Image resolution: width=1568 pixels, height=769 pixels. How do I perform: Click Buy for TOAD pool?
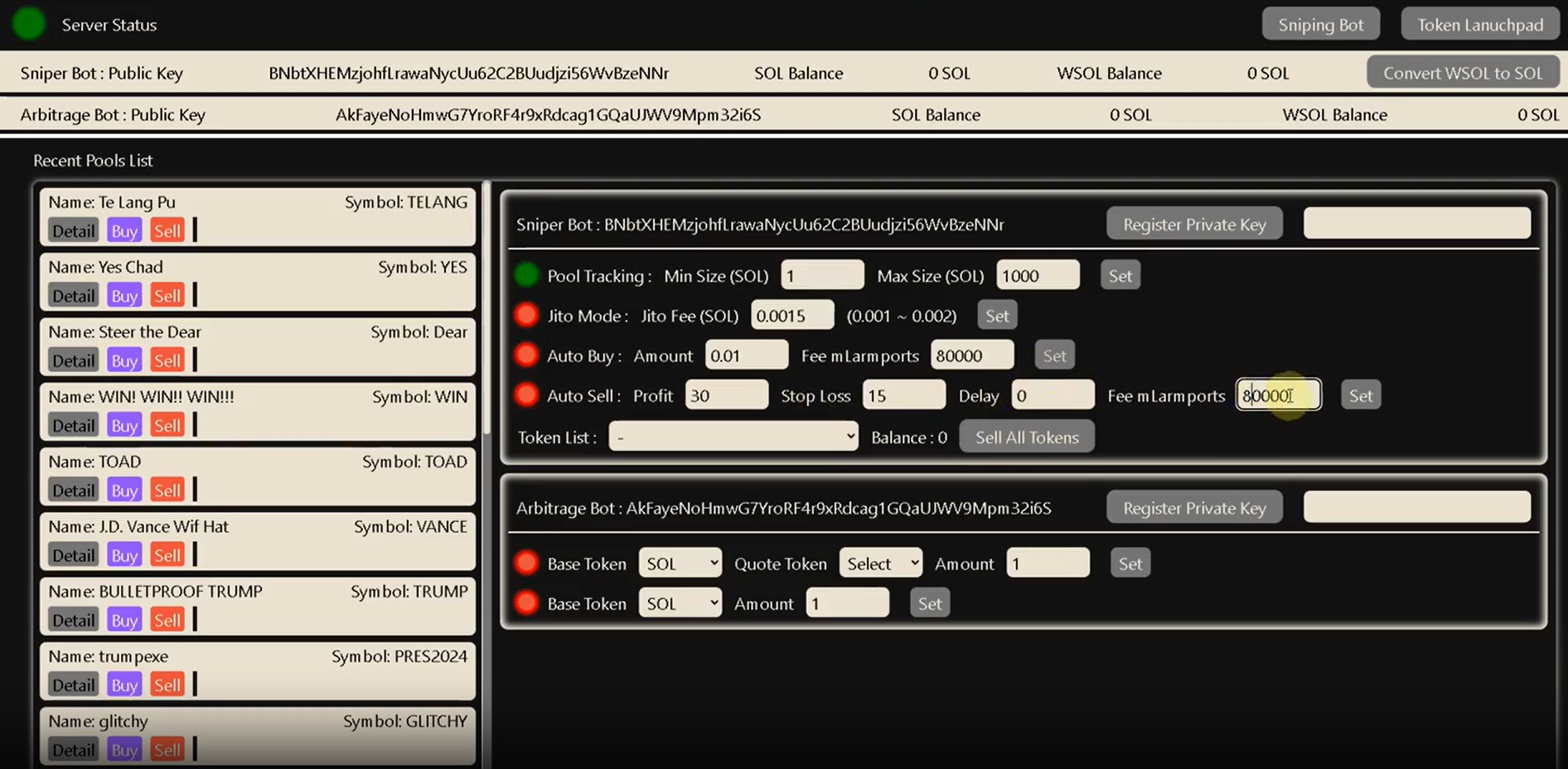click(x=124, y=490)
